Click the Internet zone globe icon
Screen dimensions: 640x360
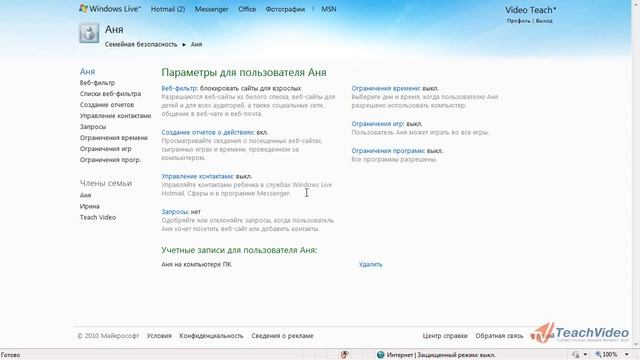(x=380, y=355)
